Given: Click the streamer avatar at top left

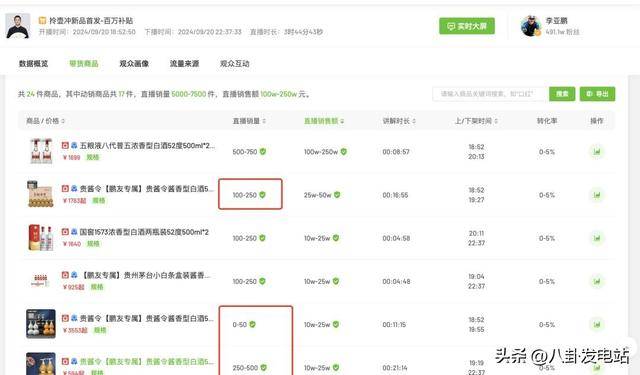Looking at the screenshot, I should pos(18,26).
